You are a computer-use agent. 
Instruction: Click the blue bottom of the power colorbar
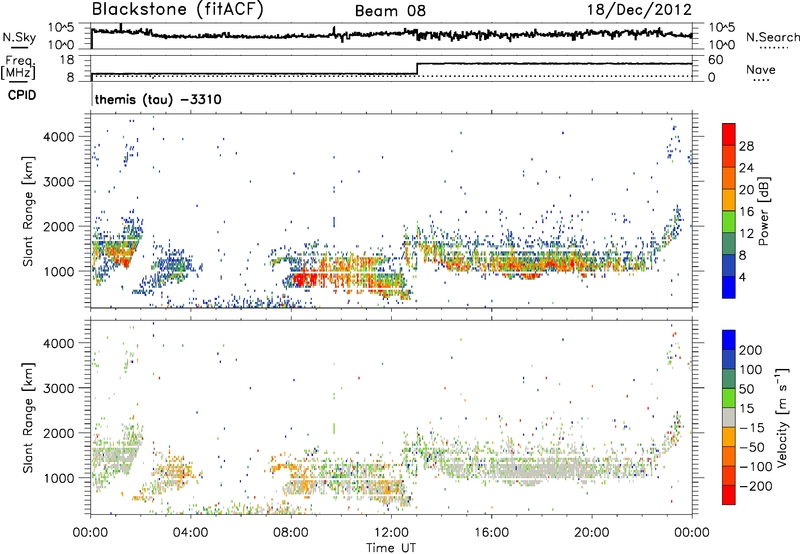[x=729, y=289]
